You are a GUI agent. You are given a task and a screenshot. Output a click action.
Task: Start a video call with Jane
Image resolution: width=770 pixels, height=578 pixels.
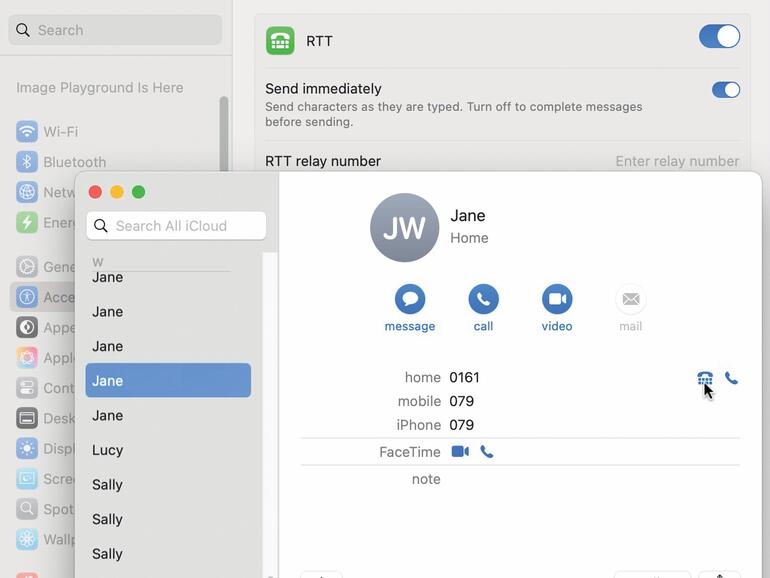557,299
